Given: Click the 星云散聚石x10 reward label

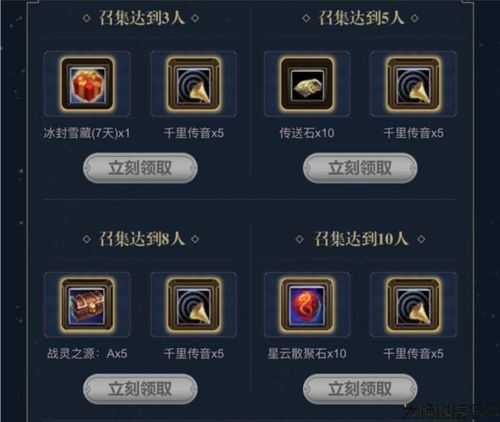Looking at the screenshot, I should 307,354.
